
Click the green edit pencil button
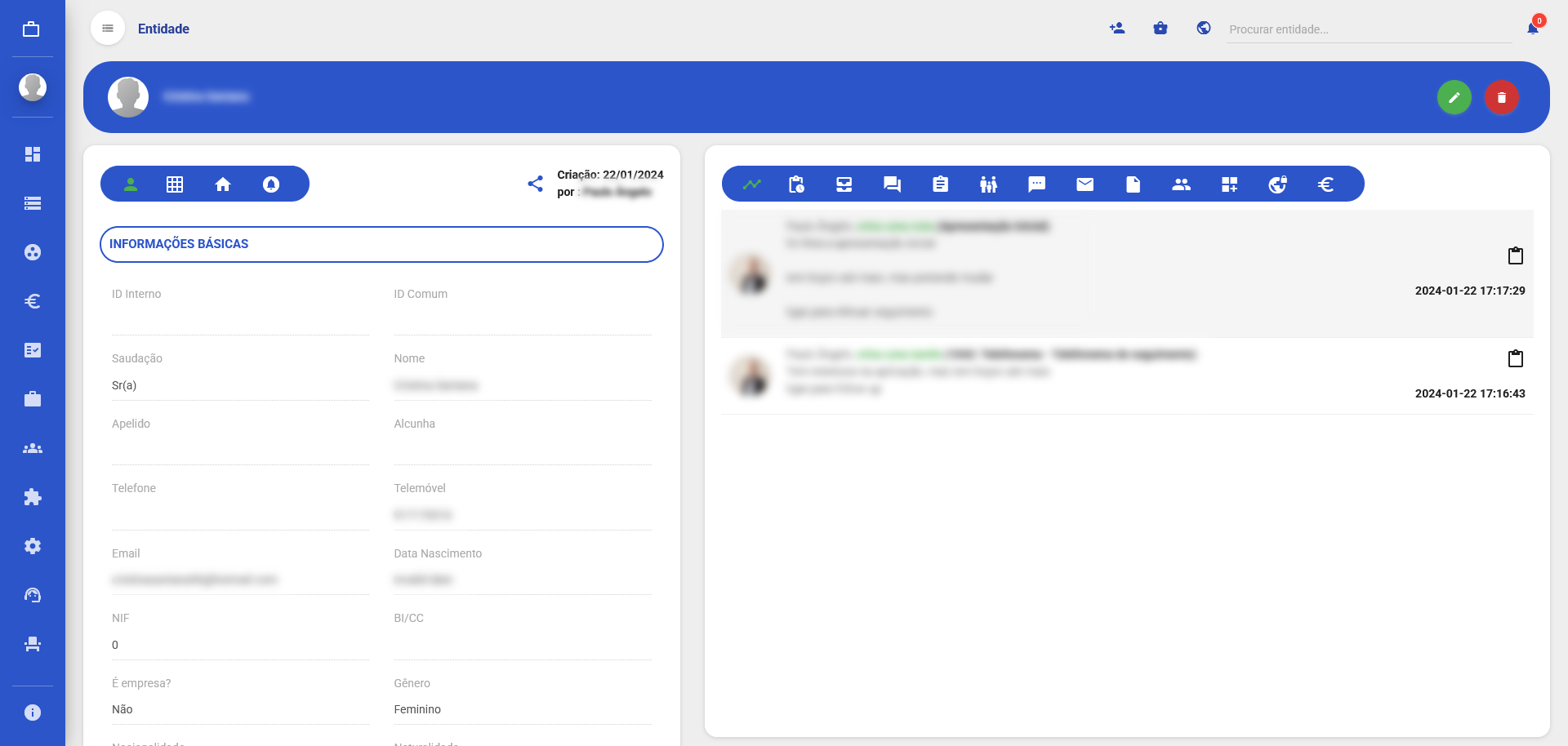tap(1454, 97)
